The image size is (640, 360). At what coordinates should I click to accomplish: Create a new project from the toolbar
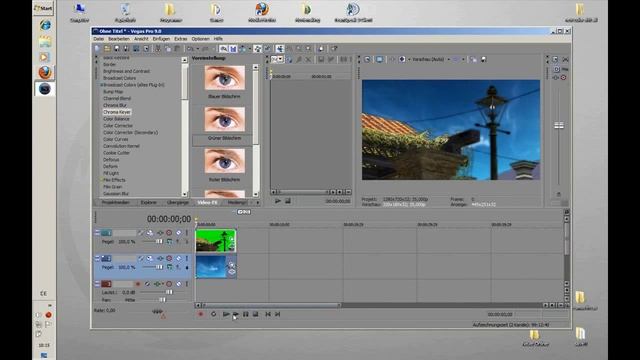[x=97, y=49]
